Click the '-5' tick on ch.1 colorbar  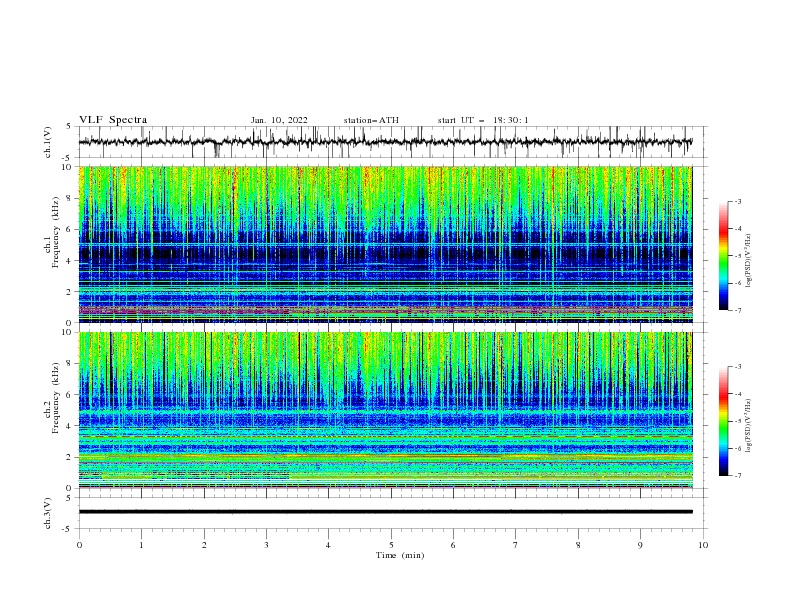(x=738, y=256)
